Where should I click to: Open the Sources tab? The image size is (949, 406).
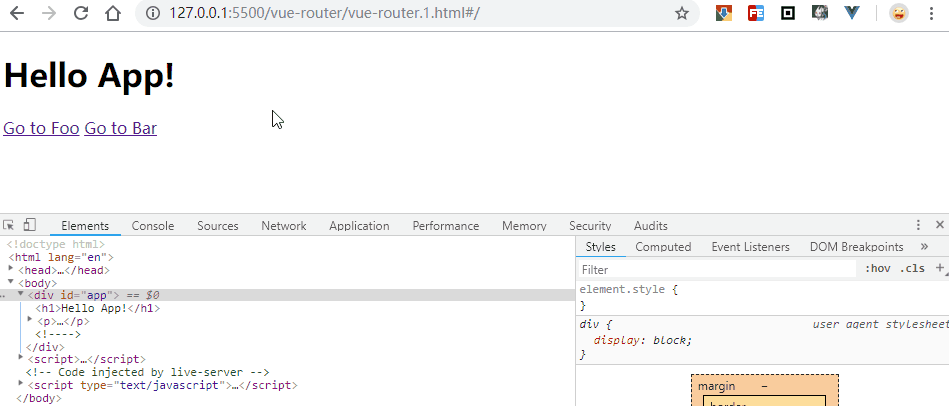coord(218,226)
